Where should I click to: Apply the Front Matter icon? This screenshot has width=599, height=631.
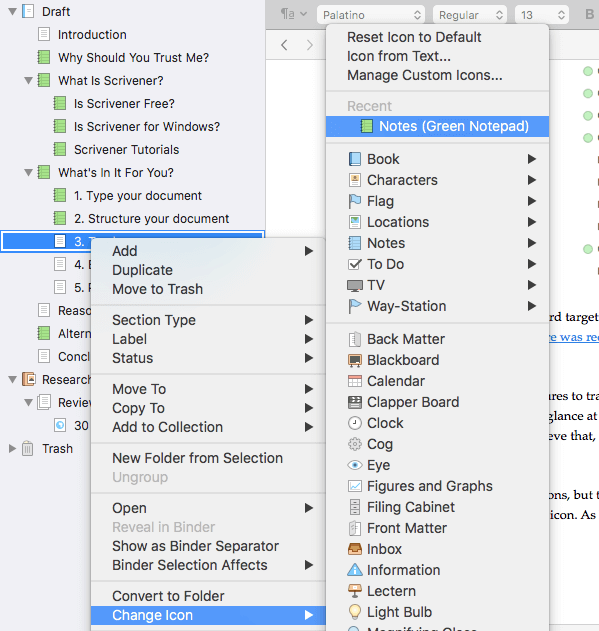pyautogui.click(x=437, y=528)
